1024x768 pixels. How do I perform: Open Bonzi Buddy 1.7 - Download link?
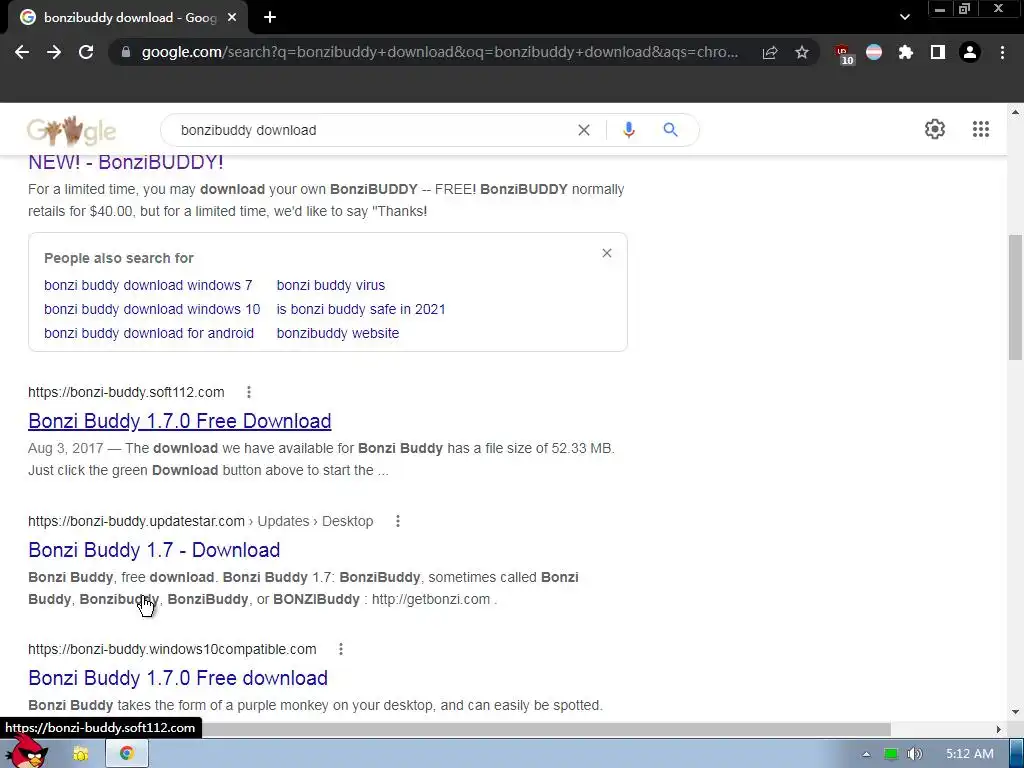point(154,550)
